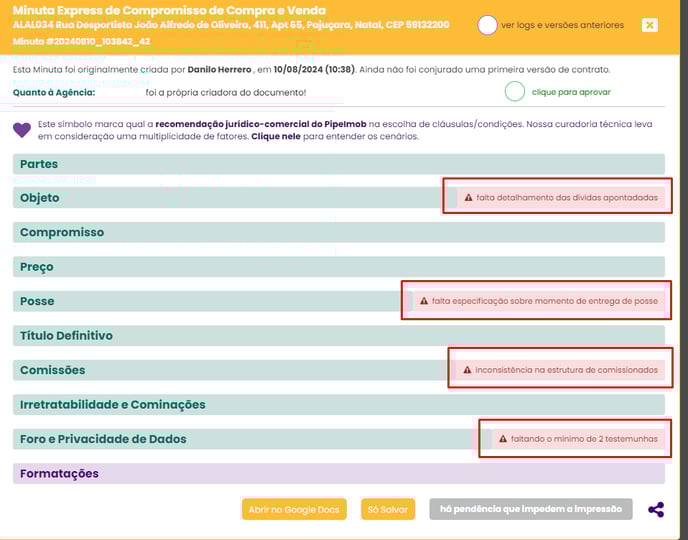This screenshot has height=540, width=688.
Task: Click the purple heart recommendation icon
Action: (22, 130)
